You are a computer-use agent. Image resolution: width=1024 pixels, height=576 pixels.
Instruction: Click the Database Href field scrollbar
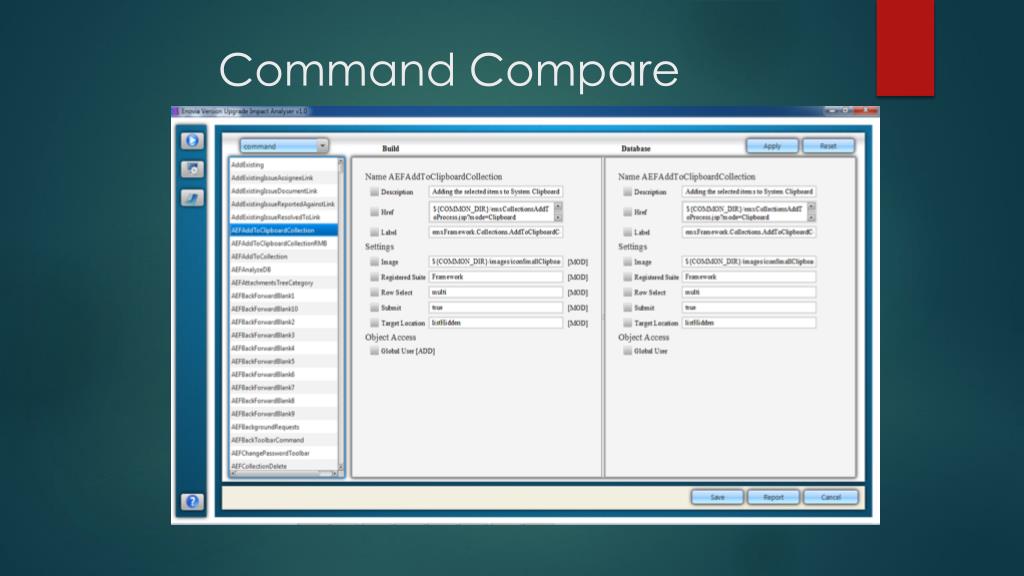pyautogui.click(x=812, y=212)
